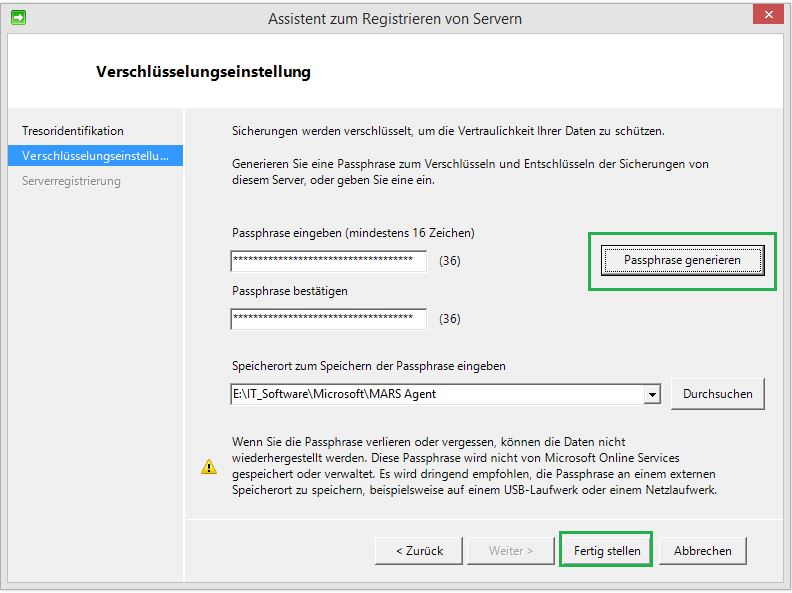Select the Serverregistrierung step in sidebar
This screenshot has width=792, height=593.
click(71, 181)
